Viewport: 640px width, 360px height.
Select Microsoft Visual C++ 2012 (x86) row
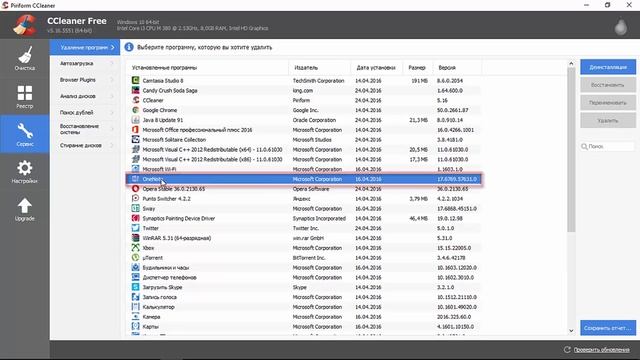coord(304,159)
